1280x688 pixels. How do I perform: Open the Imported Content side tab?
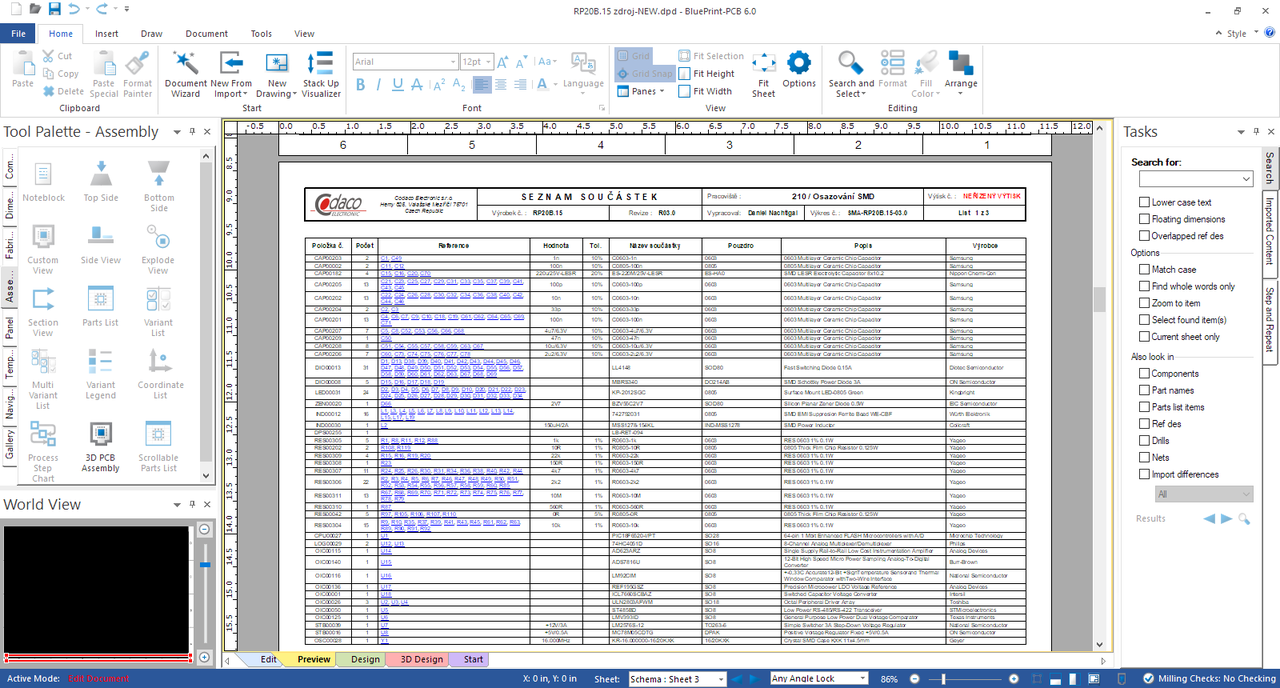(x=1270, y=233)
